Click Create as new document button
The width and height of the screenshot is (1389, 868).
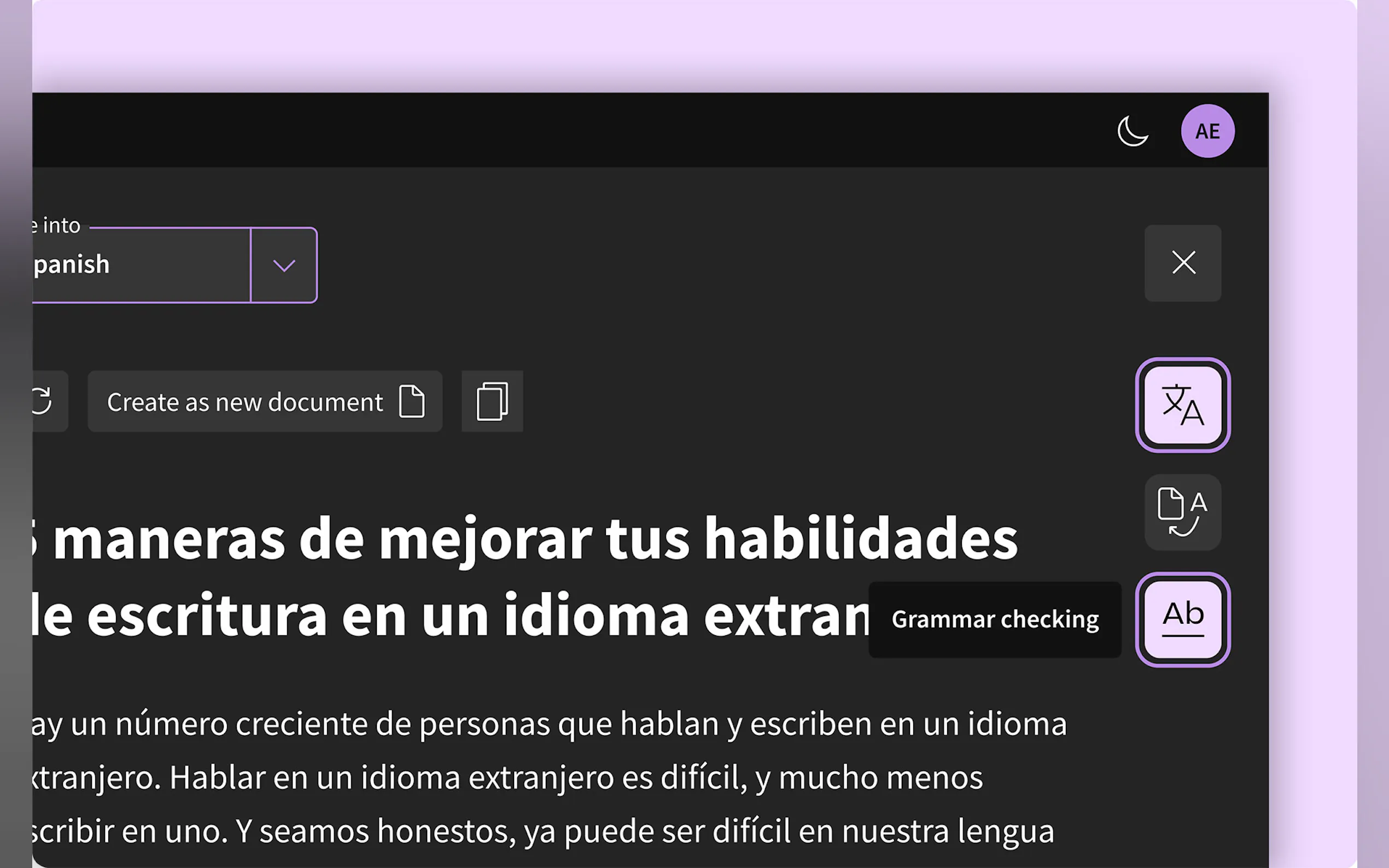[x=265, y=401]
